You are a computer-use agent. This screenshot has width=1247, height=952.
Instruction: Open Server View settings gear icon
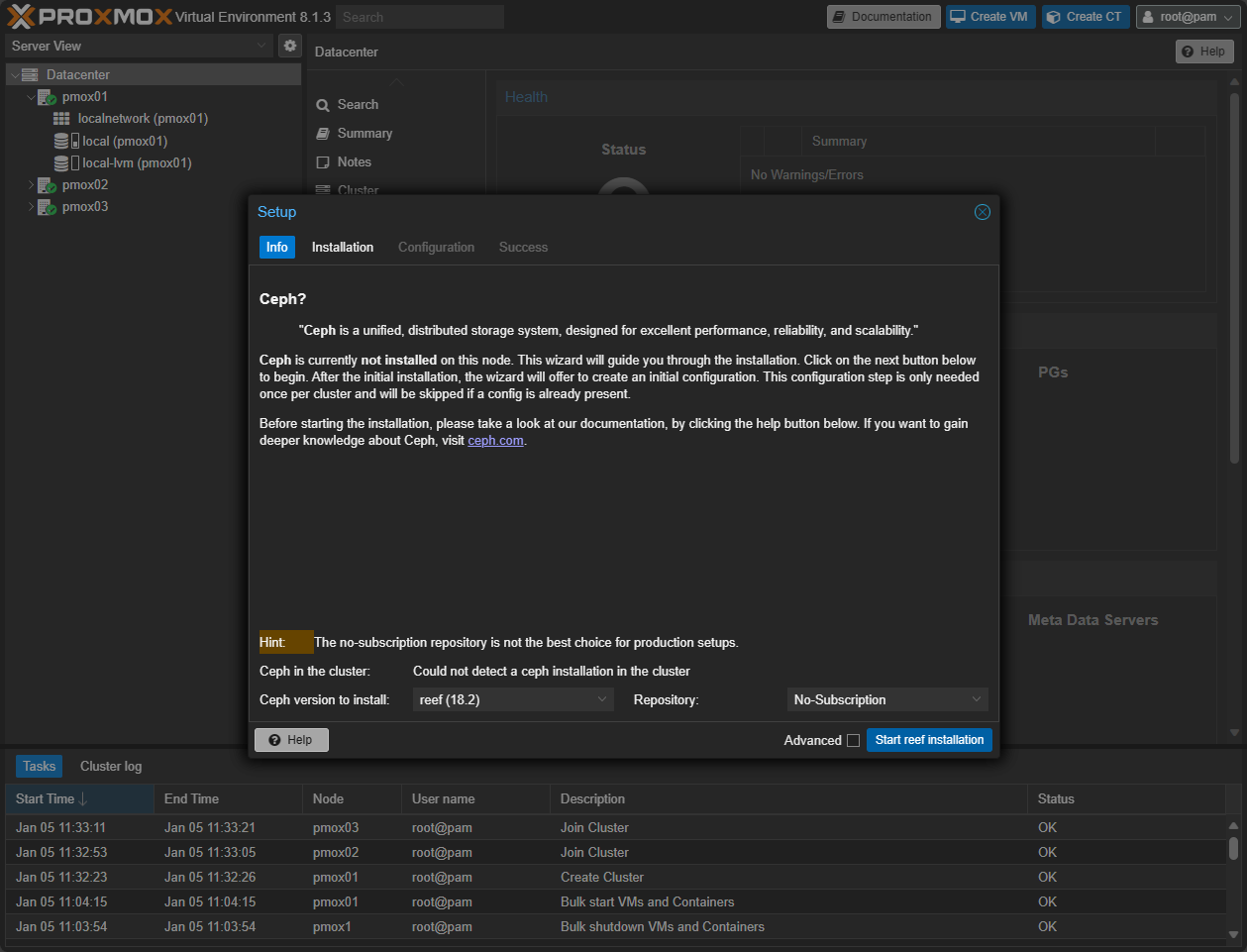[x=289, y=46]
